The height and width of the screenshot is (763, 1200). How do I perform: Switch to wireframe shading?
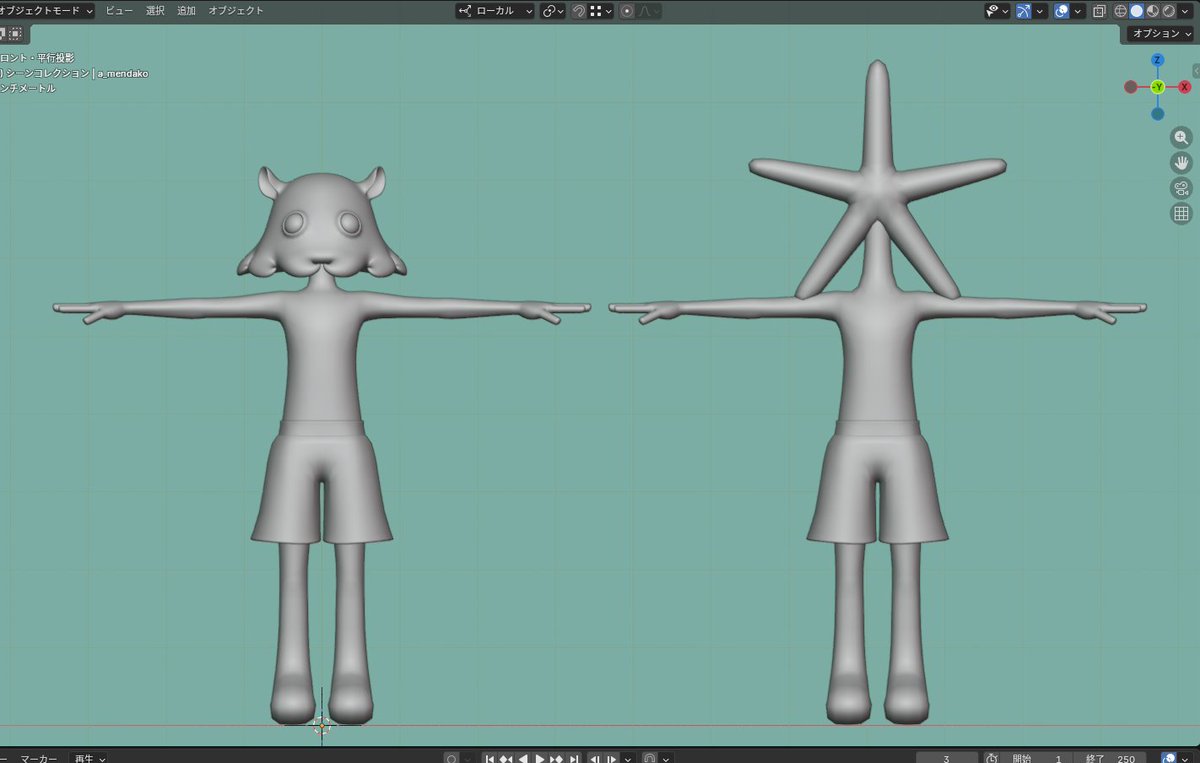1121,11
